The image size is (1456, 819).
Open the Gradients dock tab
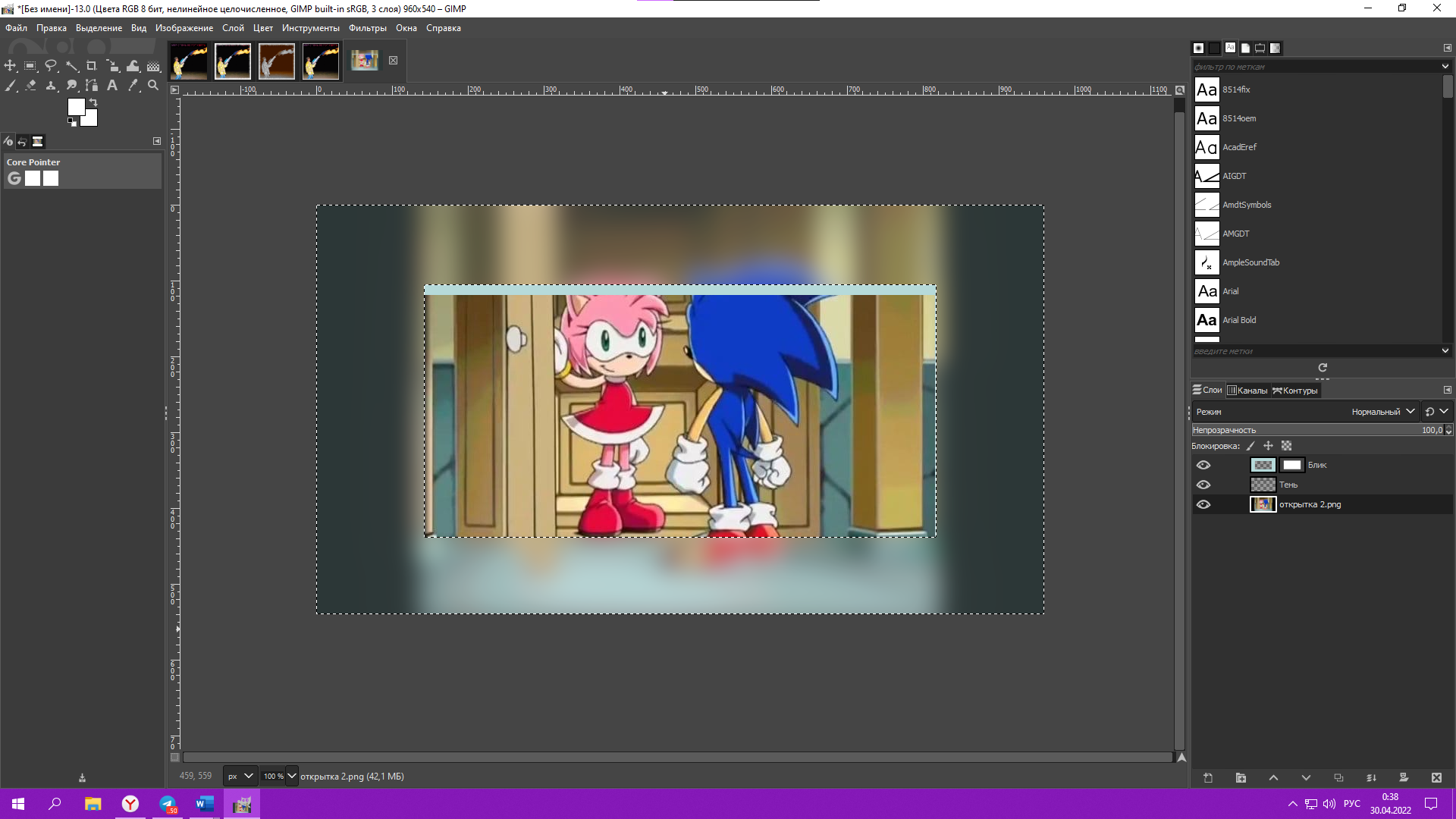pos(1276,48)
